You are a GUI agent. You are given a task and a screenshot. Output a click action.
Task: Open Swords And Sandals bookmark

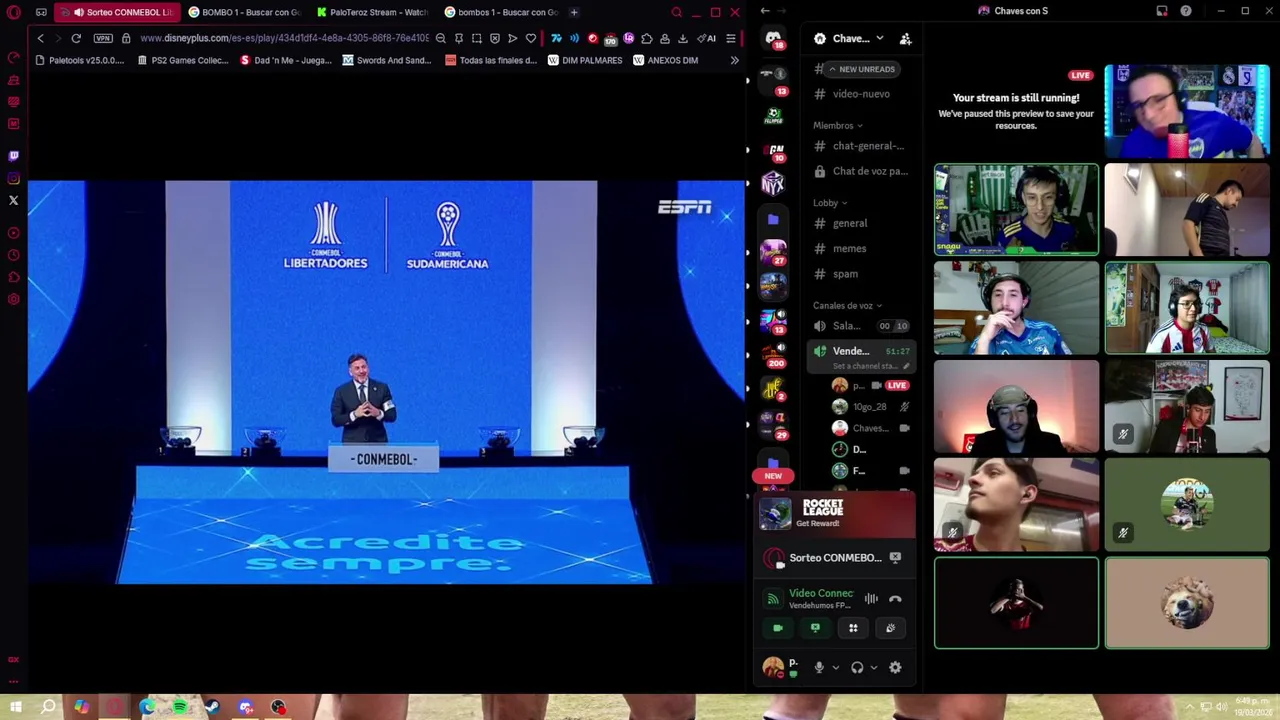click(x=387, y=60)
